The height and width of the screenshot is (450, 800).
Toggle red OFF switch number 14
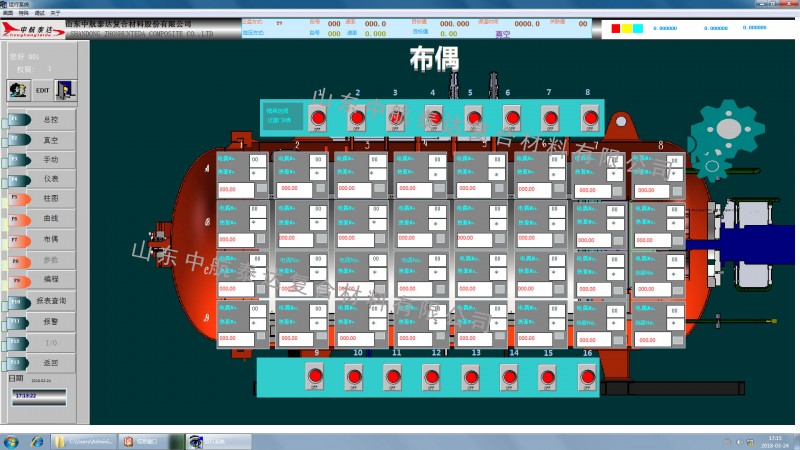509,377
